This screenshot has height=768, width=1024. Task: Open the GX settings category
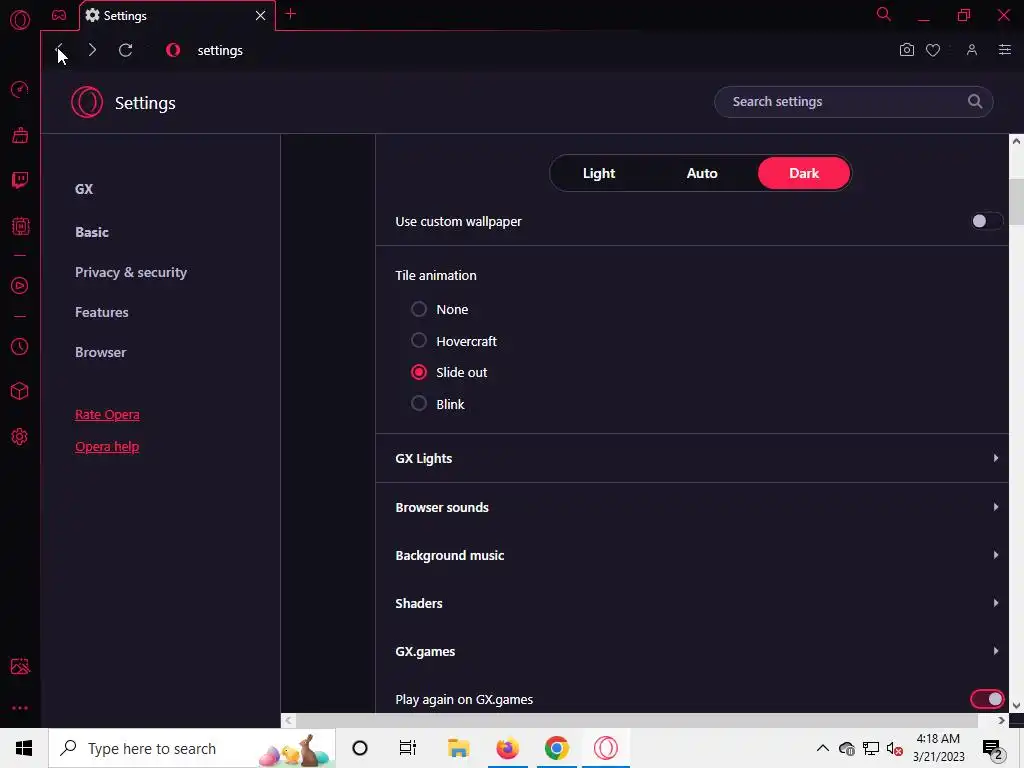click(84, 189)
